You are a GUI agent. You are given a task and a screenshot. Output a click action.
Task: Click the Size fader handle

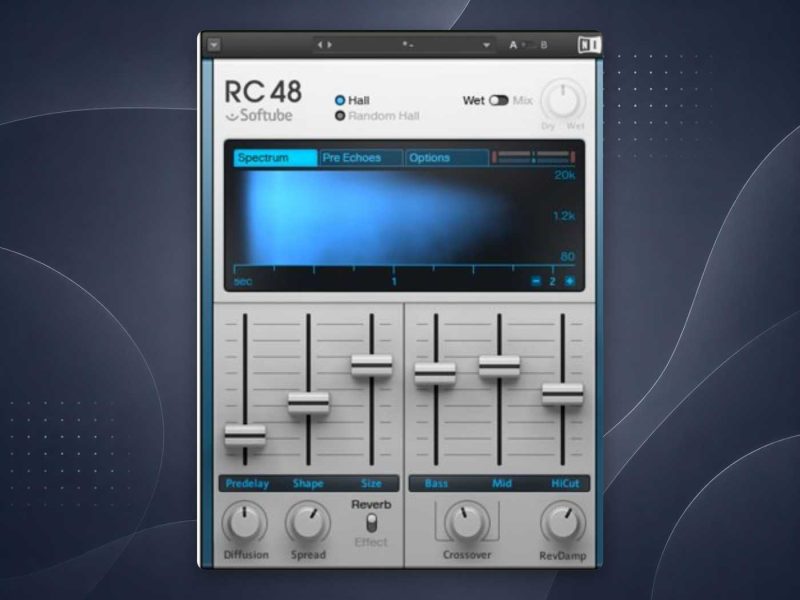[372, 366]
